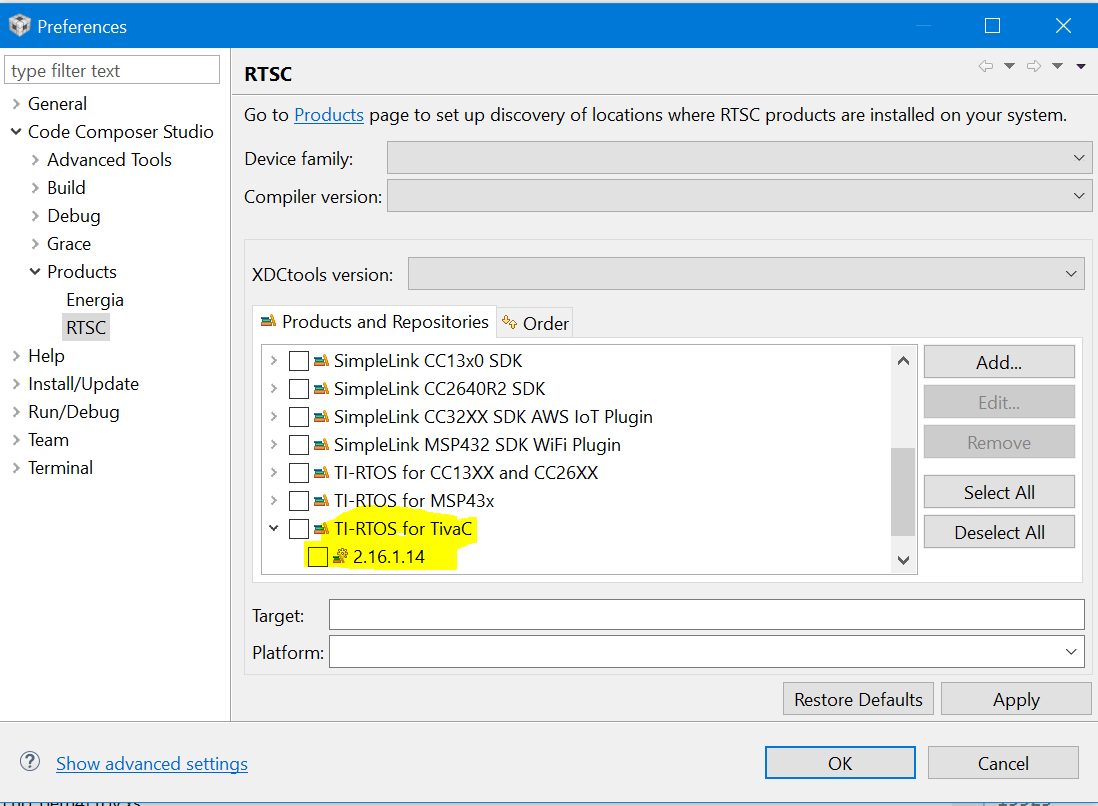Click the MSP432 SDK WiFi Plugin icon

pyautogui.click(x=321, y=445)
